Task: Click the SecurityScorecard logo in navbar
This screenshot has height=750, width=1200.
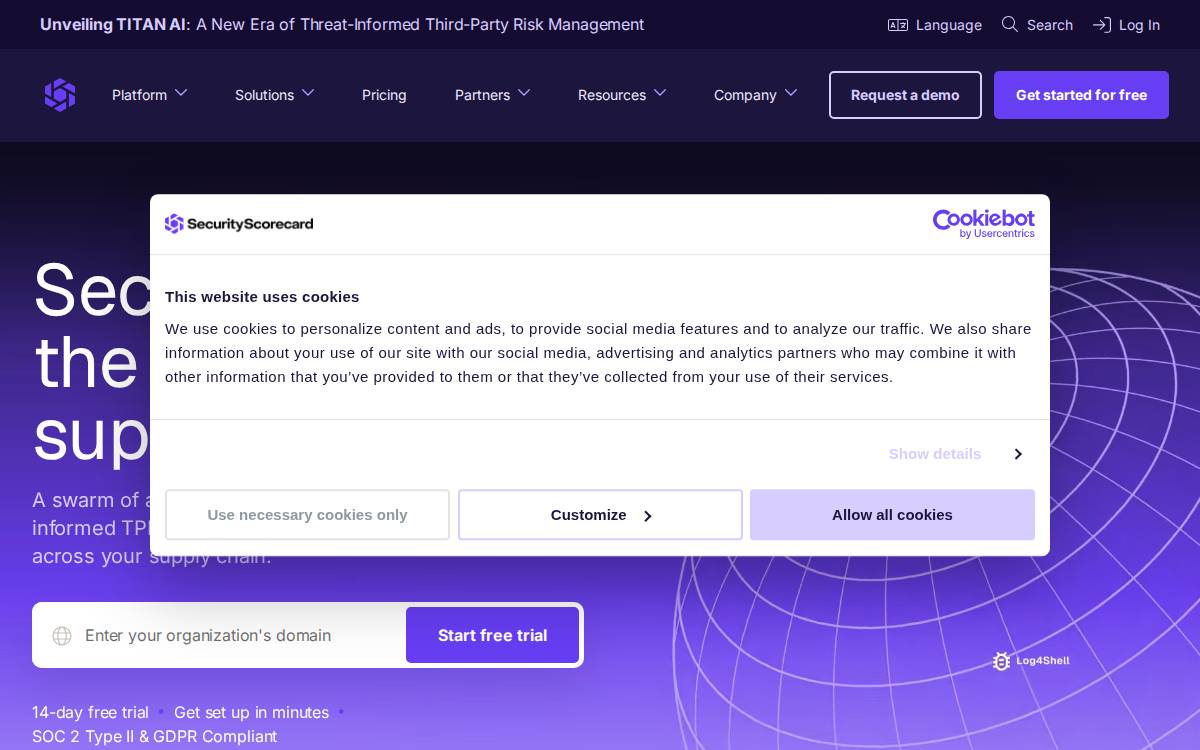Action: (x=60, y=95)
